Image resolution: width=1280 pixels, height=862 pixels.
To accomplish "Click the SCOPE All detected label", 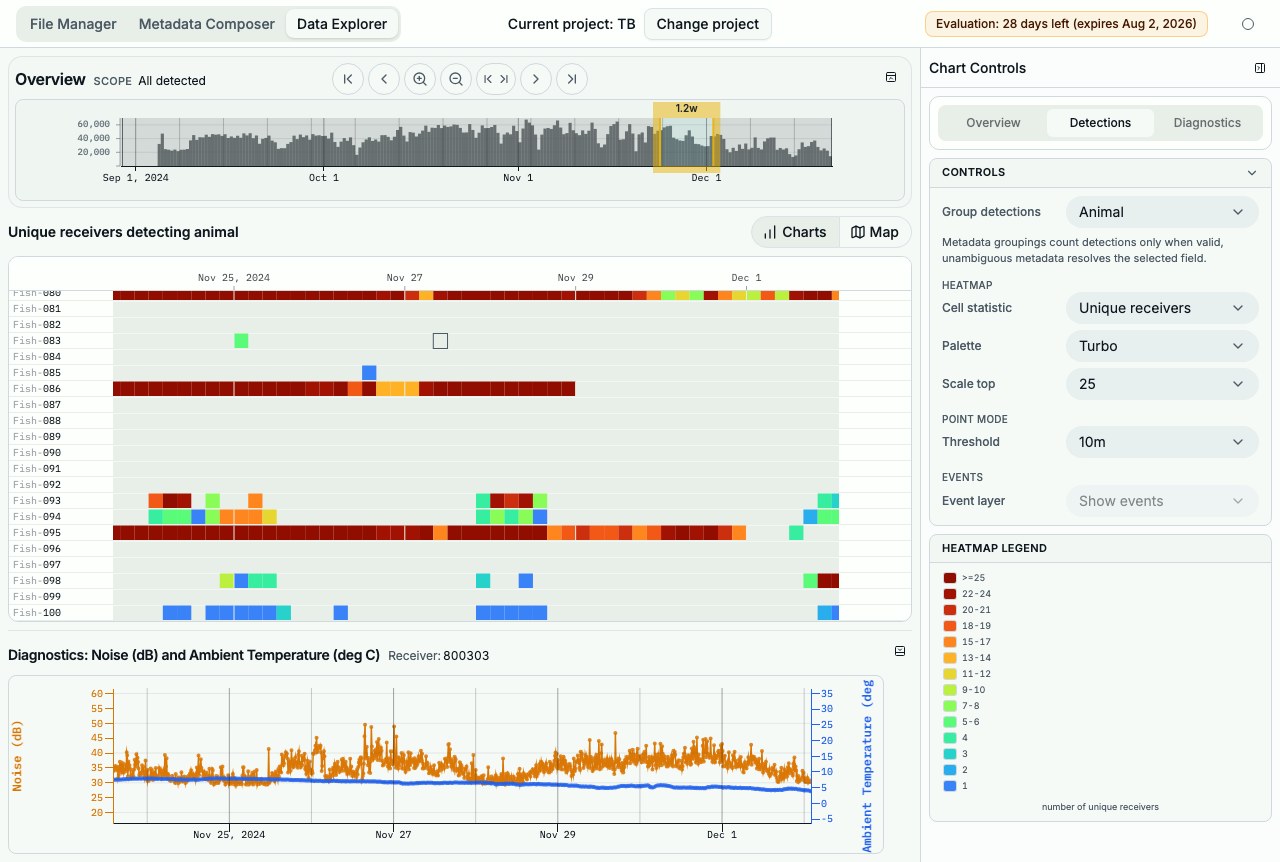I will pos(149,81).
